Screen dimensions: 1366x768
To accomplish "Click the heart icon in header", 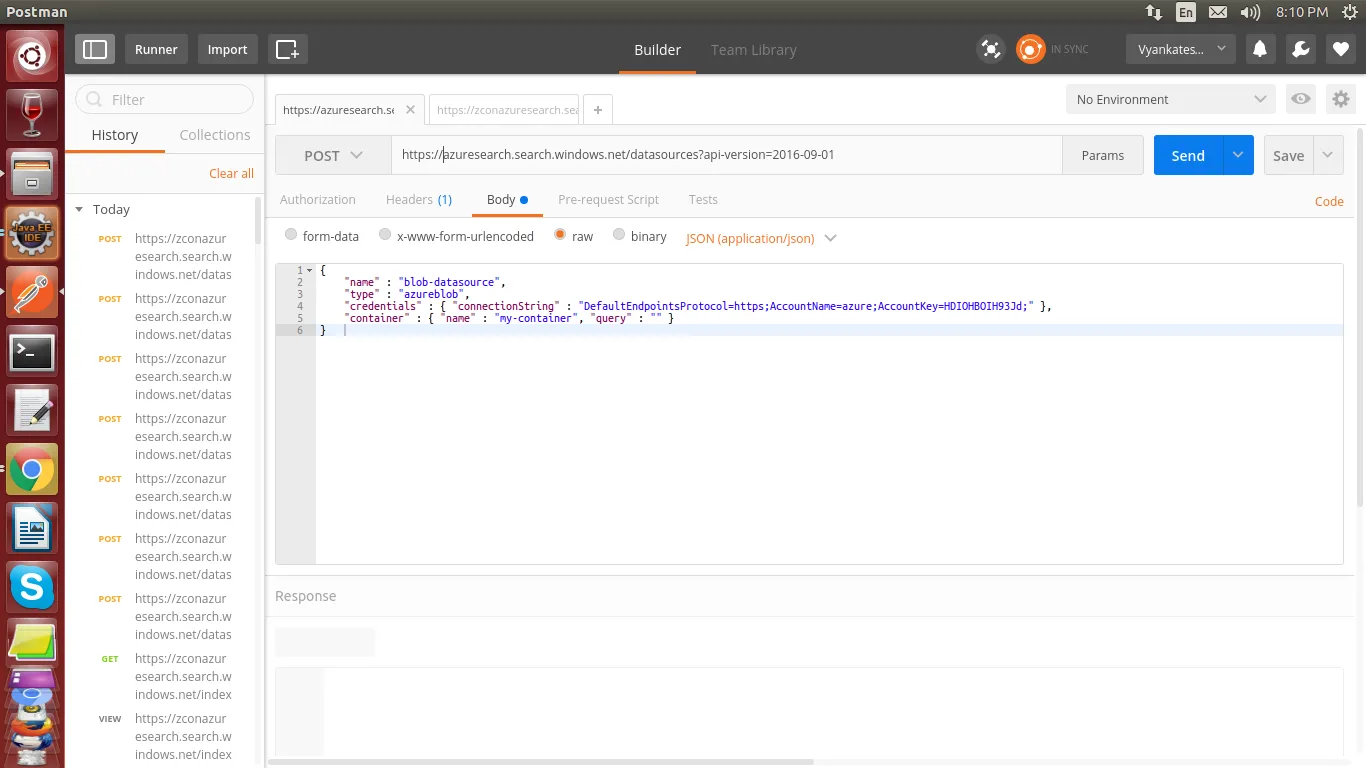I will click(1341, 49).
